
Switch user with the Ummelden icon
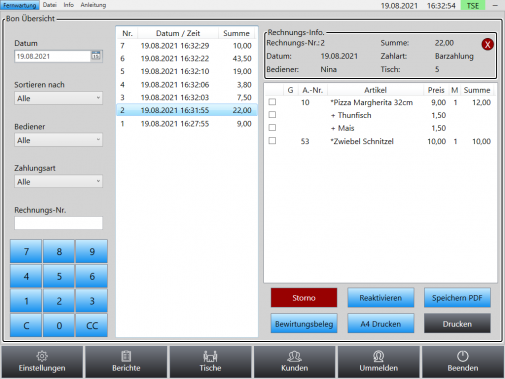tap(378, 356)
